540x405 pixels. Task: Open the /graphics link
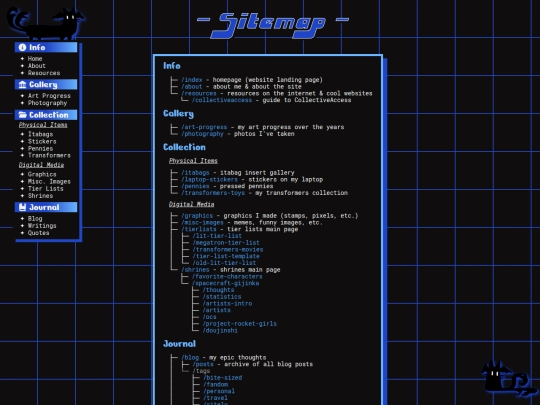click(197, 216)
